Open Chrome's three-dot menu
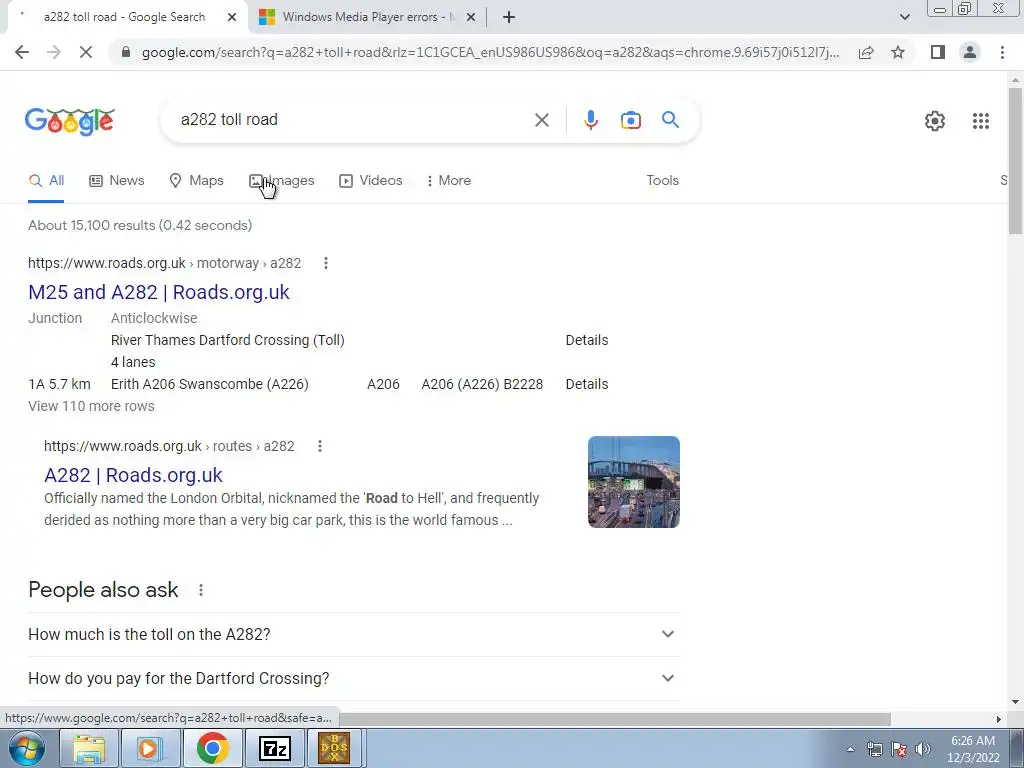The width and height of the screenshot is (1024, 768). click(1002, 52)
